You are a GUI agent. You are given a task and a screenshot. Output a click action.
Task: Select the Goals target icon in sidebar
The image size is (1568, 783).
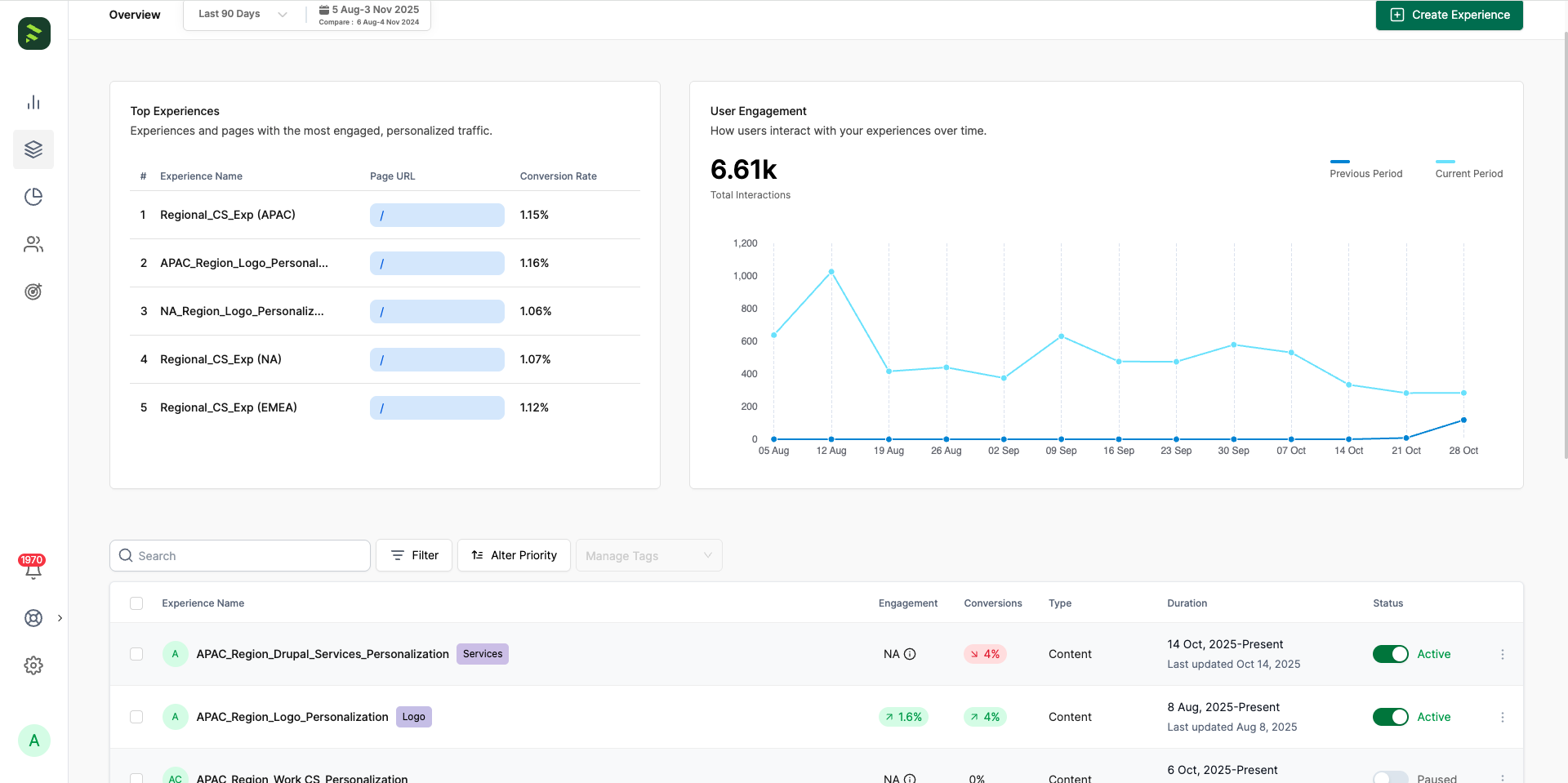tap(33, 291)
